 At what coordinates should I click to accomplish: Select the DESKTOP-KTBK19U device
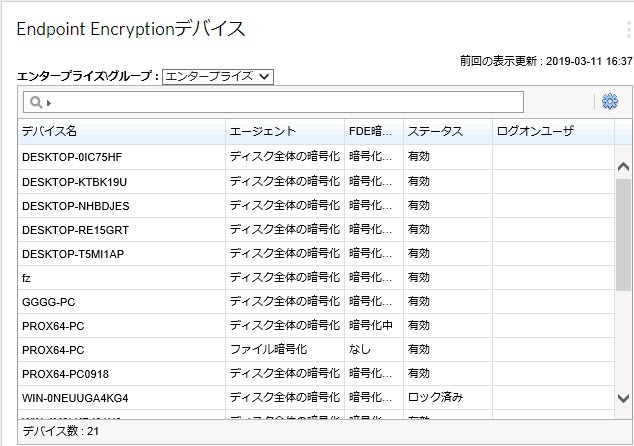(74, 181)
